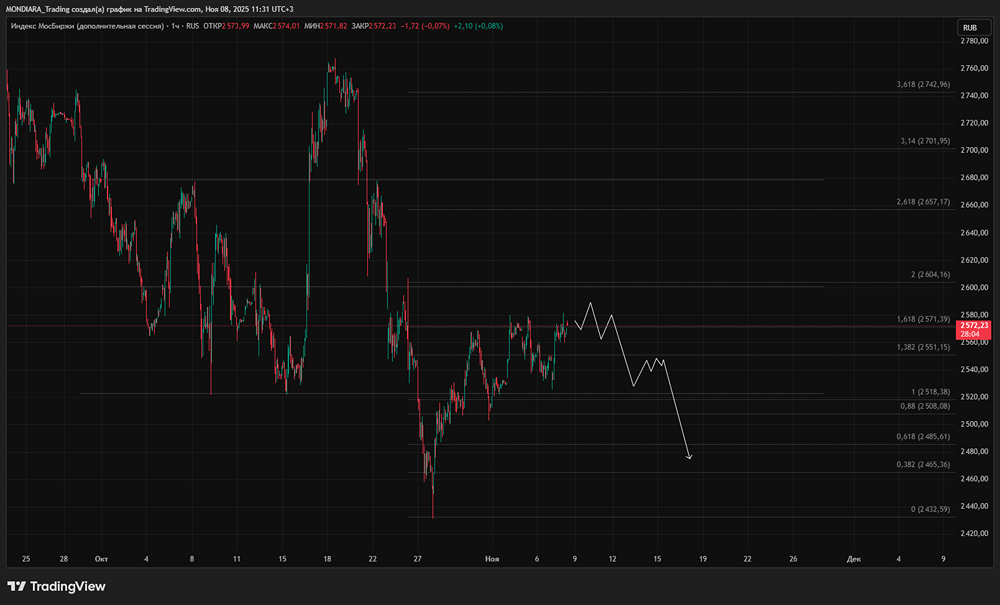Click the 2 540,00 price axis label

coord(974,370)
